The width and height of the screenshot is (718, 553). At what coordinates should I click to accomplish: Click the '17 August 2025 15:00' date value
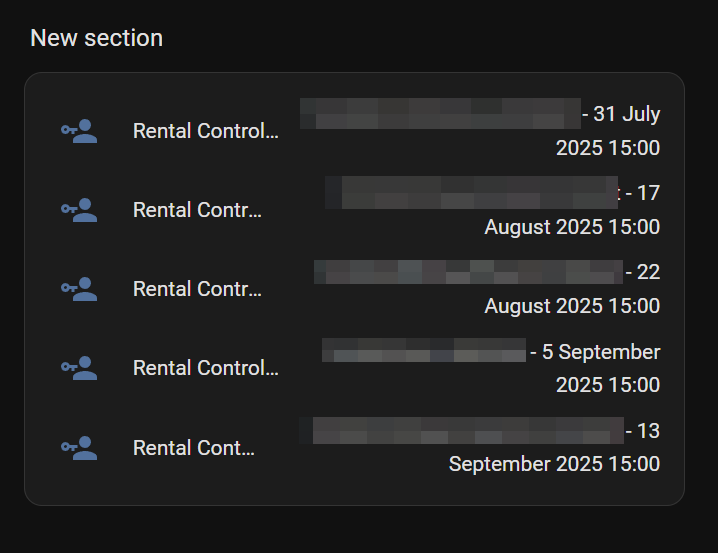572,227
